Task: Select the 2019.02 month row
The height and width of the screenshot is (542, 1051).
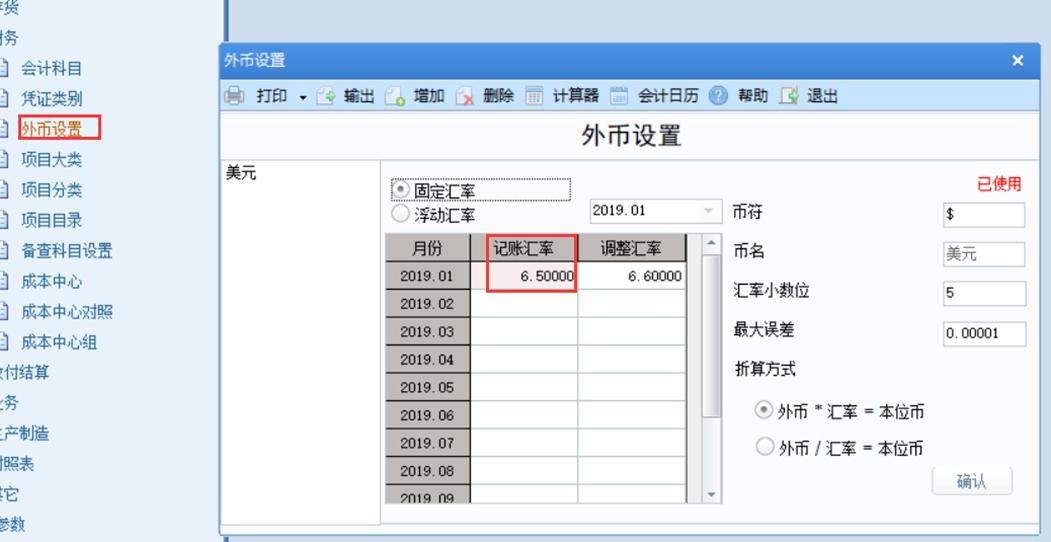Action: tap(427, 304)
